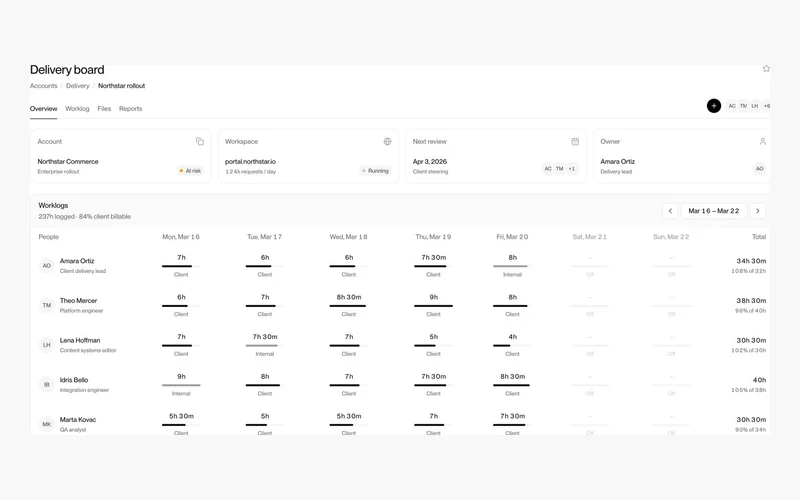Select the Lena Hoffman name
The height and width of the screenshot is (500, 800).
[x=80, y=340]
